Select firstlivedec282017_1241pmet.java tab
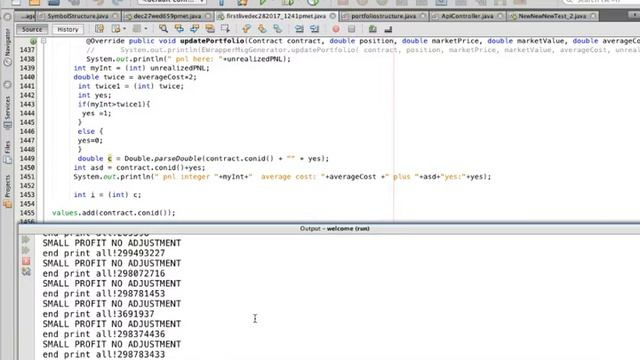Viewport: 640px width, 360px height. click(276, 16)
